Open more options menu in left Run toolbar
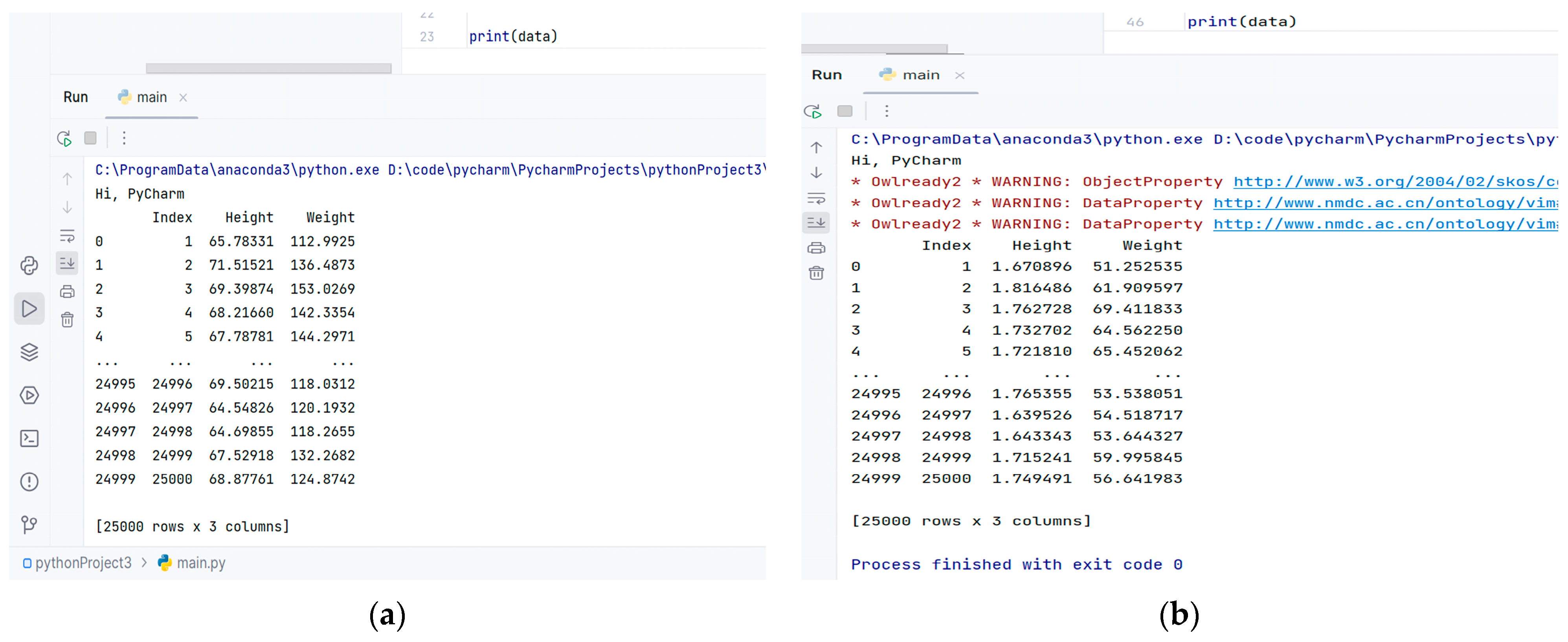1568x642 pixels. pyautogui.click(x=124, y=138)
